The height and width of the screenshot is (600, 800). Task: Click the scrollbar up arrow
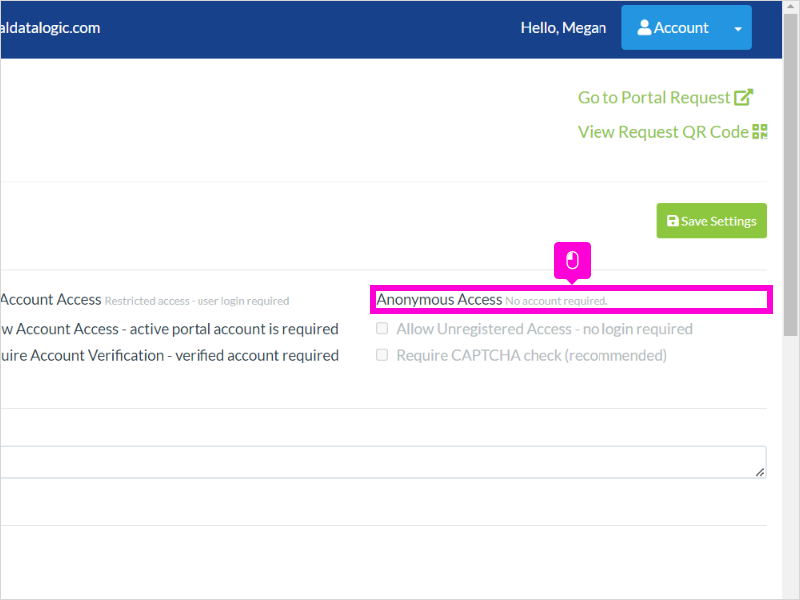[790, 6]
